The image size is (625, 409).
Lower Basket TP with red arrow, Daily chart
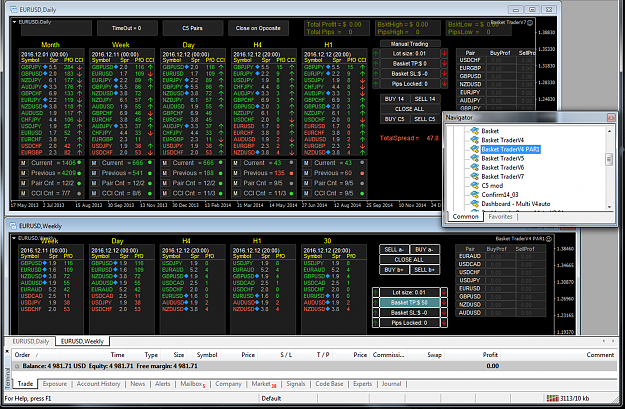444,63
